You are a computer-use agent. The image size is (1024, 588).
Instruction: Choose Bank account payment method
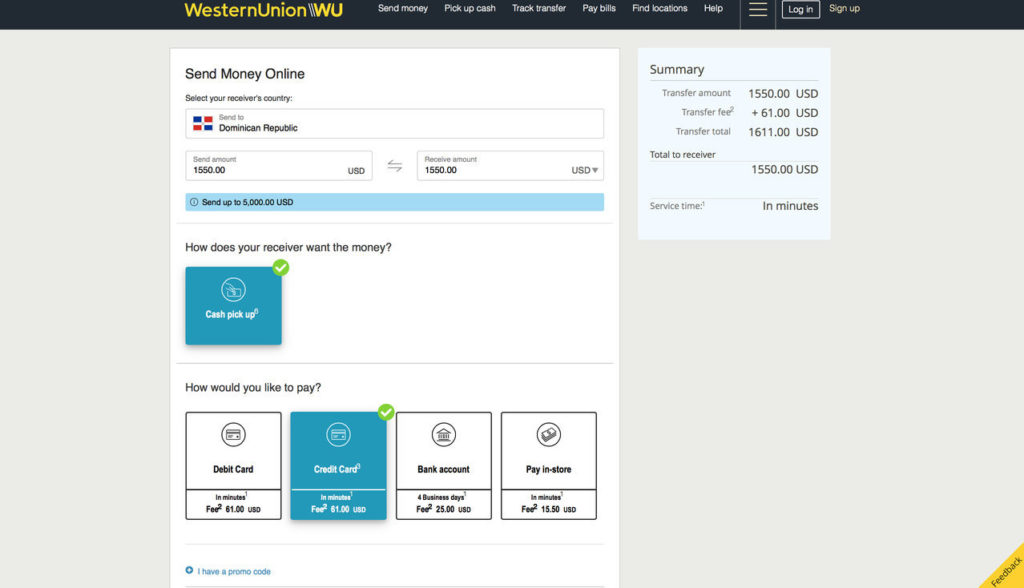(x=443, y=466)
